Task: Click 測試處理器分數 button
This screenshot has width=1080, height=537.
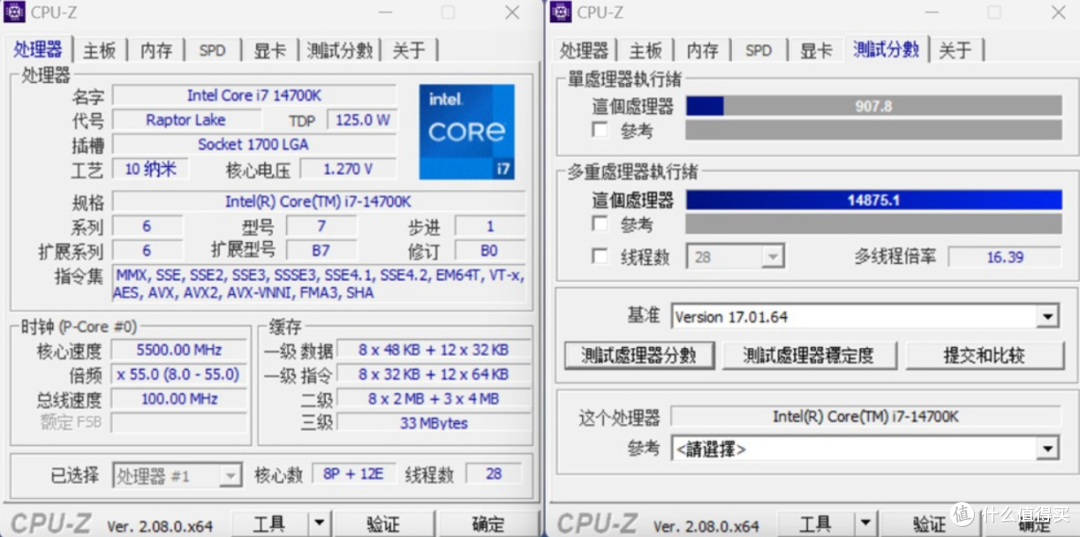Action: (x=638, y=355)
